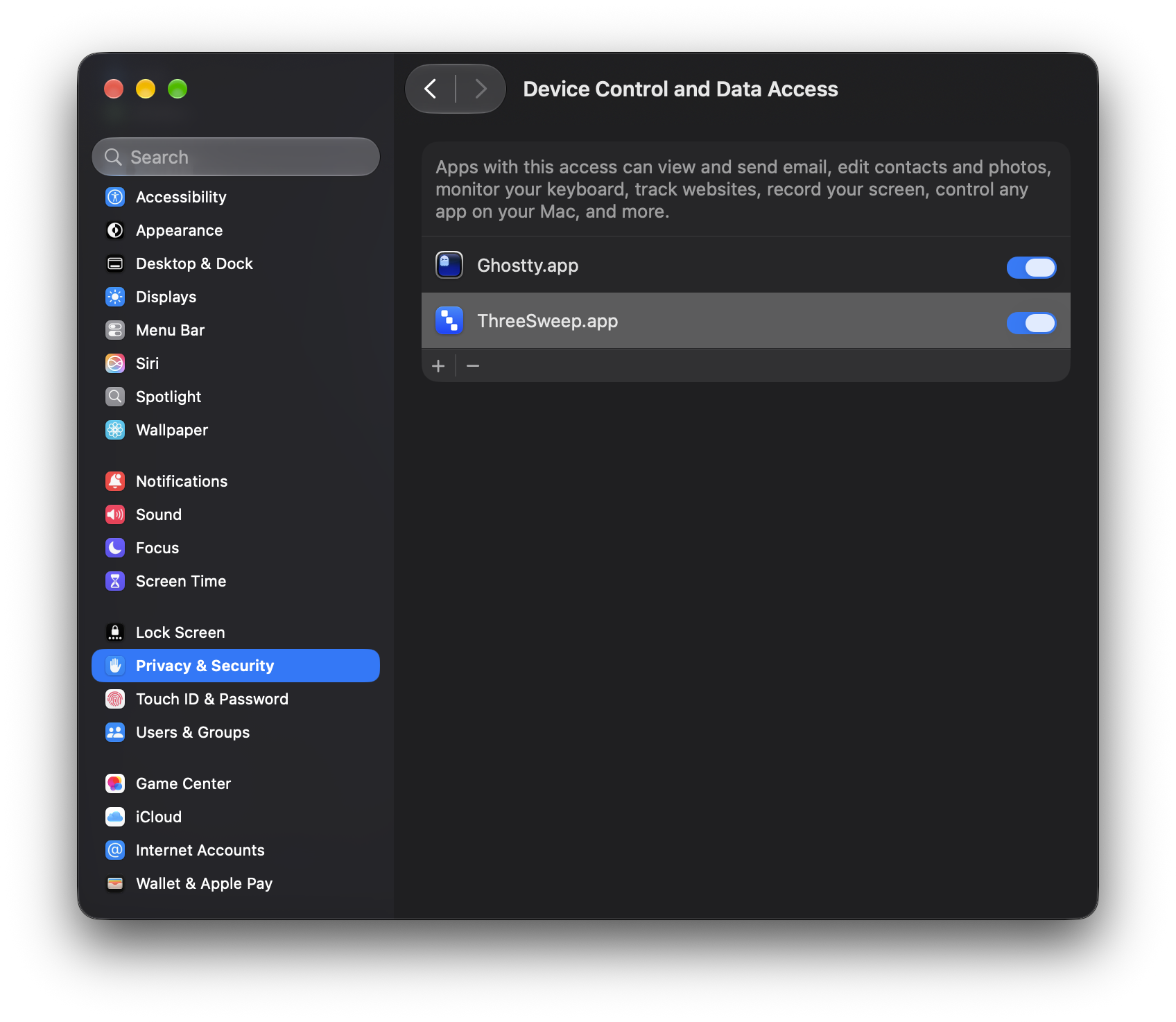Click the Focus moon icon
The width and height of the screenshot is (1176, 1022).
[x=115, y=548]
